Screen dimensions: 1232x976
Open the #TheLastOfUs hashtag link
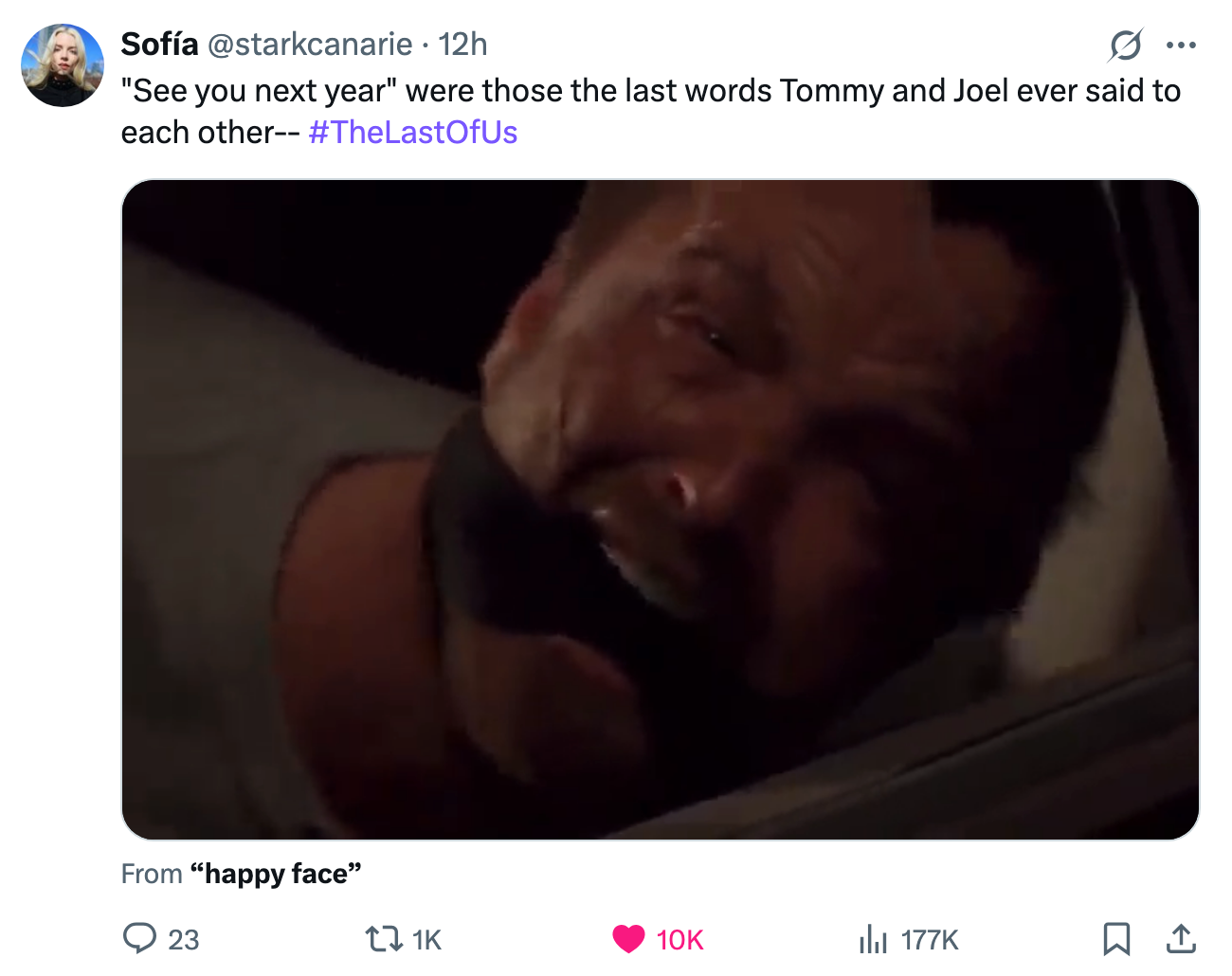412,133
